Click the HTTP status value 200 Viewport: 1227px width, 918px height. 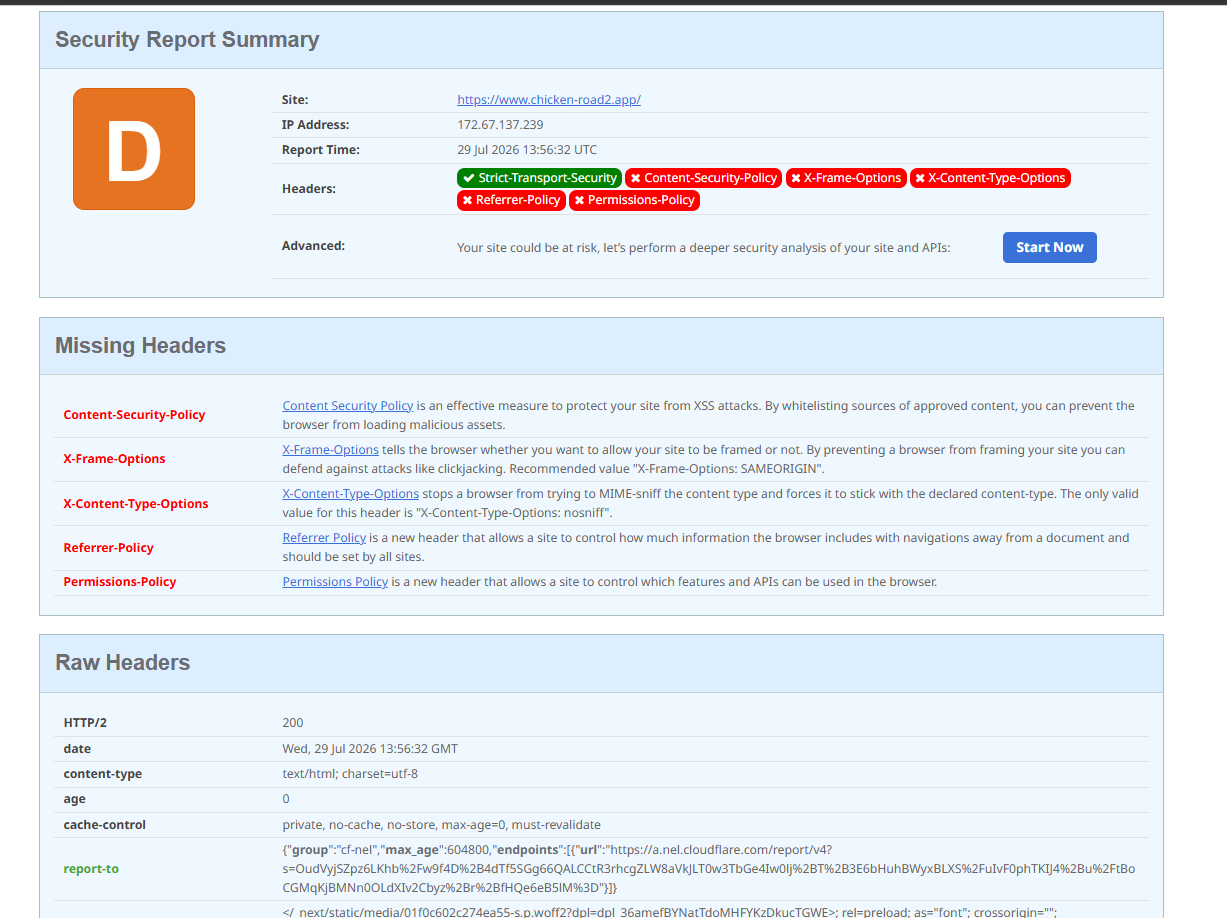[293, 723]
